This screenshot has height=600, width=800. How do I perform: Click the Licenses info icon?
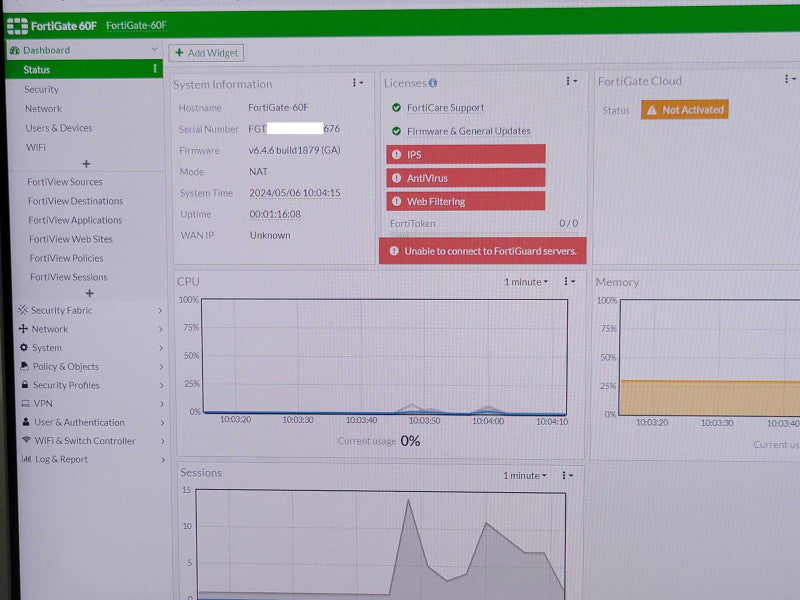433,83
